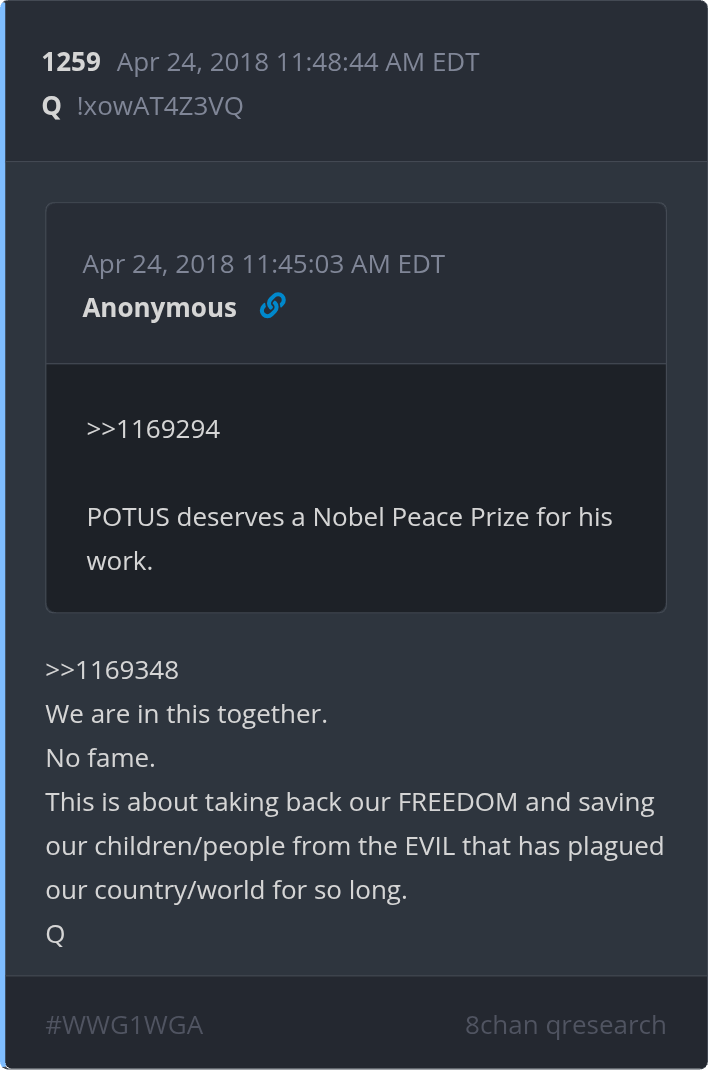Click the "our country/world for so long." line

pyautogui.click(x=226, y=890)
